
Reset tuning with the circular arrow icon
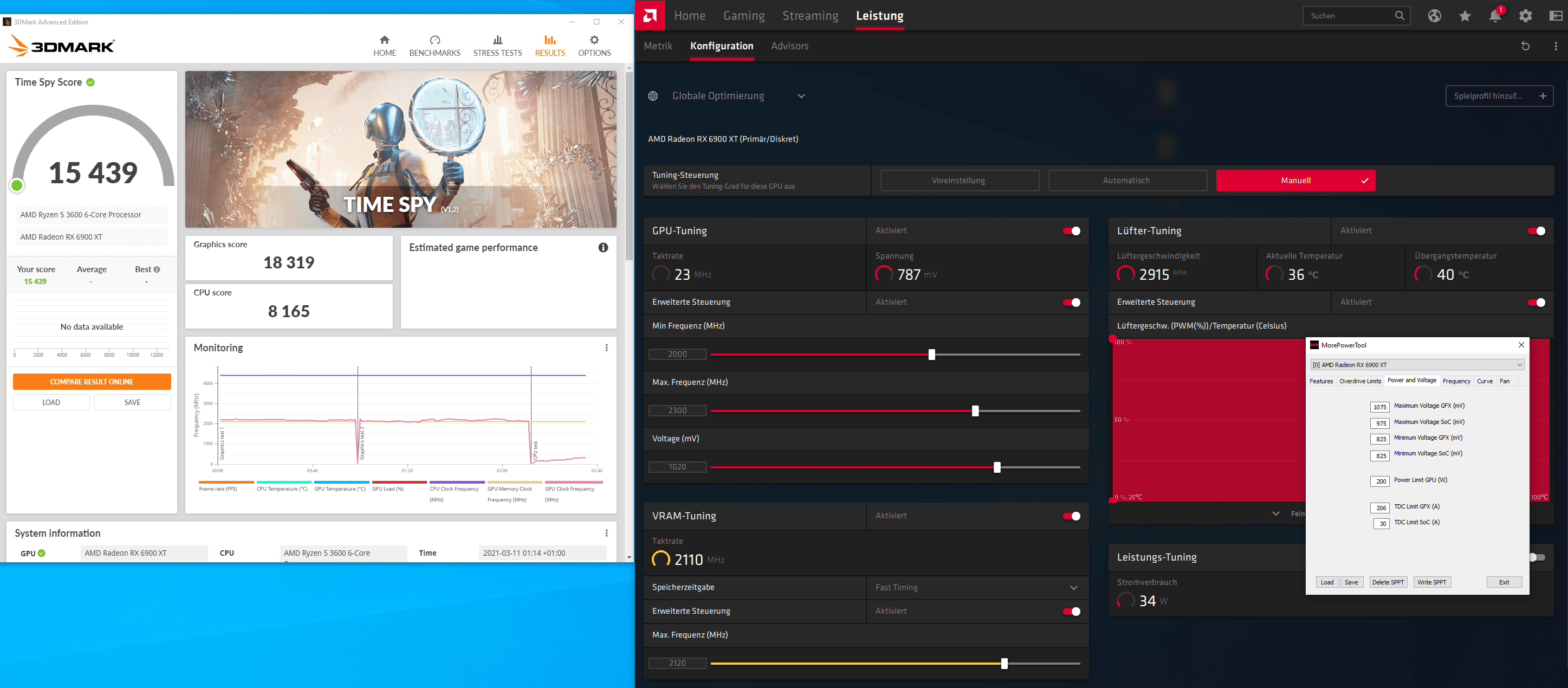1525,46
